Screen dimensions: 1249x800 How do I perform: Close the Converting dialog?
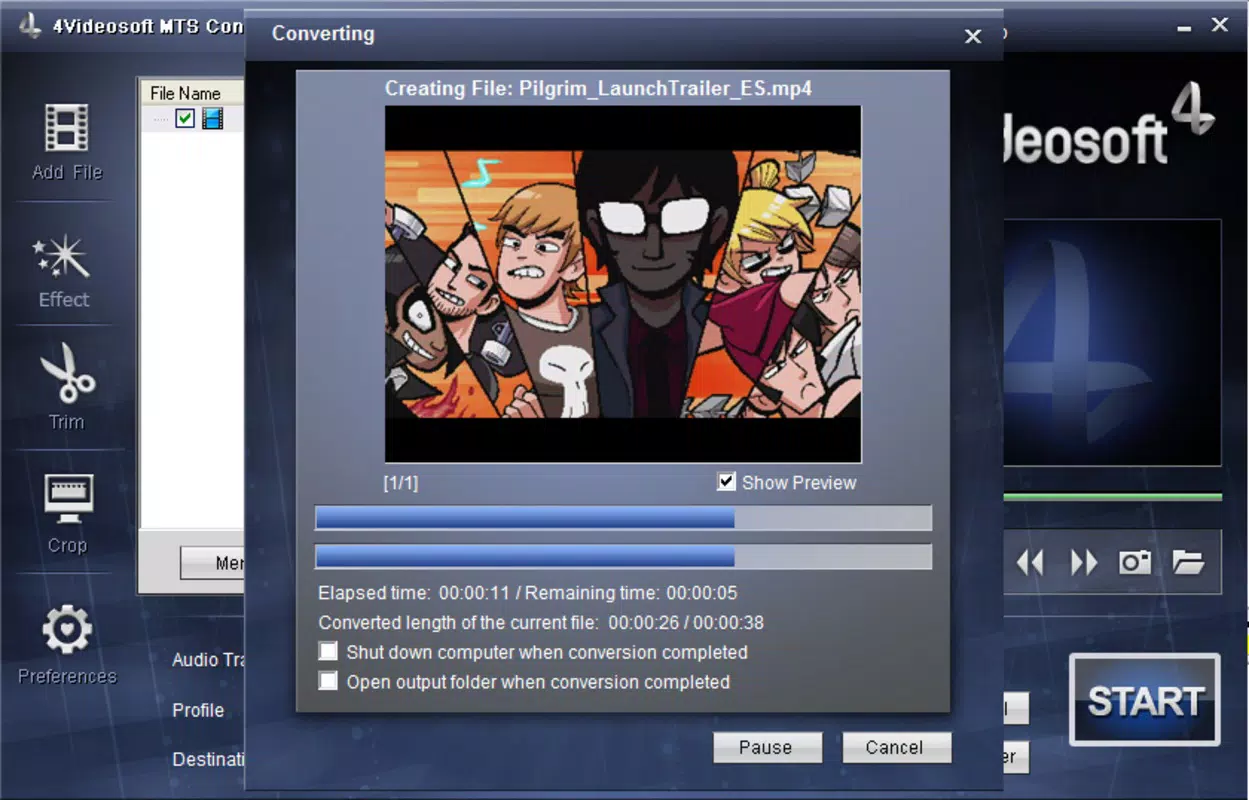tap(973, 36)
